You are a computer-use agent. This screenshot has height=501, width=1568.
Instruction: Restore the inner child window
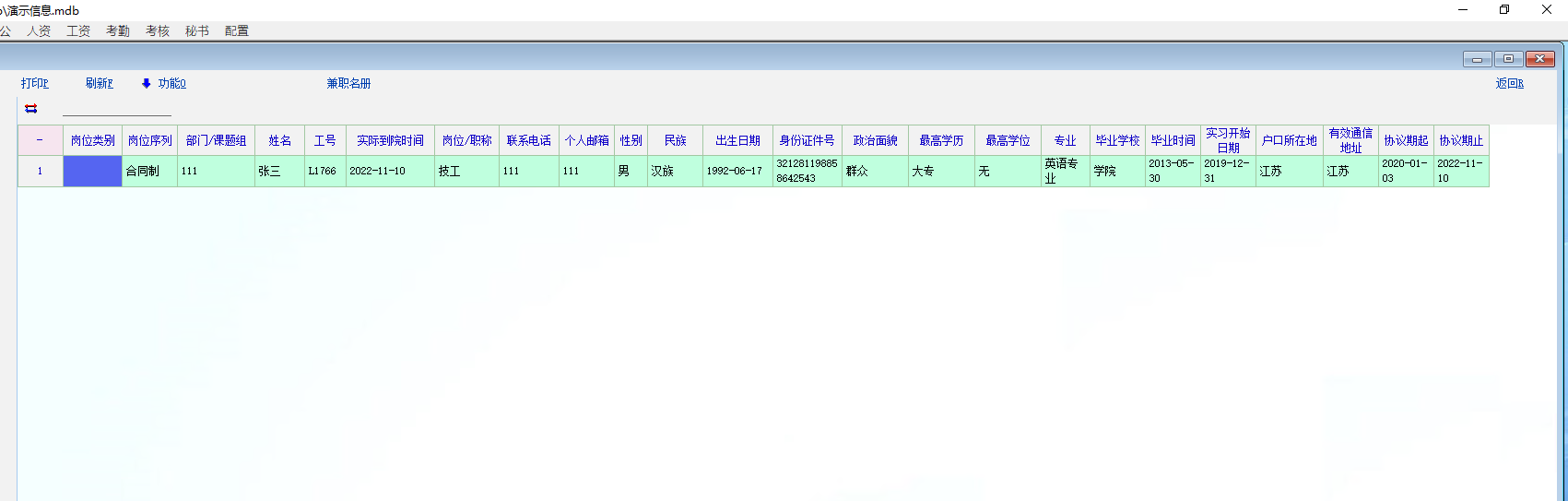(x=1508, y=59)
